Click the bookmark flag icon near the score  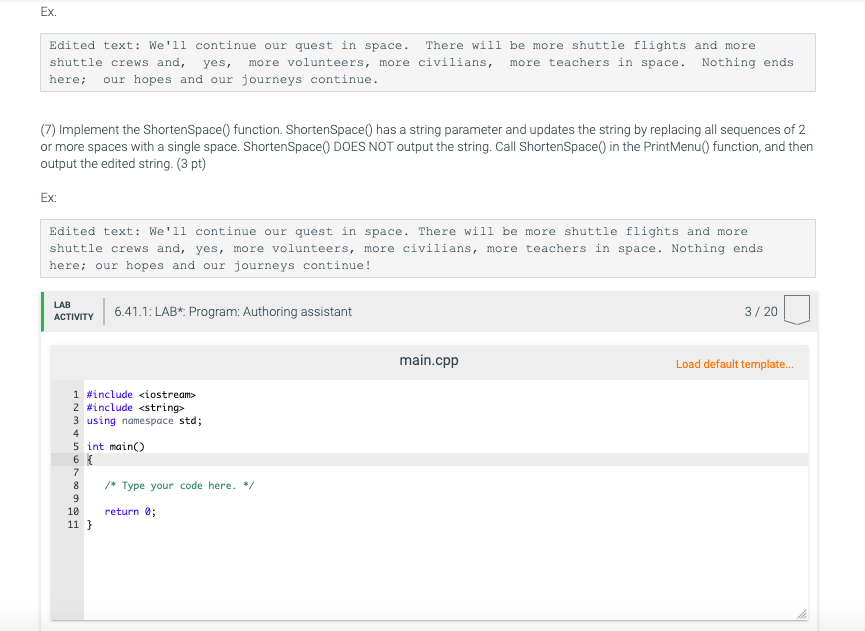coord(797,311)
